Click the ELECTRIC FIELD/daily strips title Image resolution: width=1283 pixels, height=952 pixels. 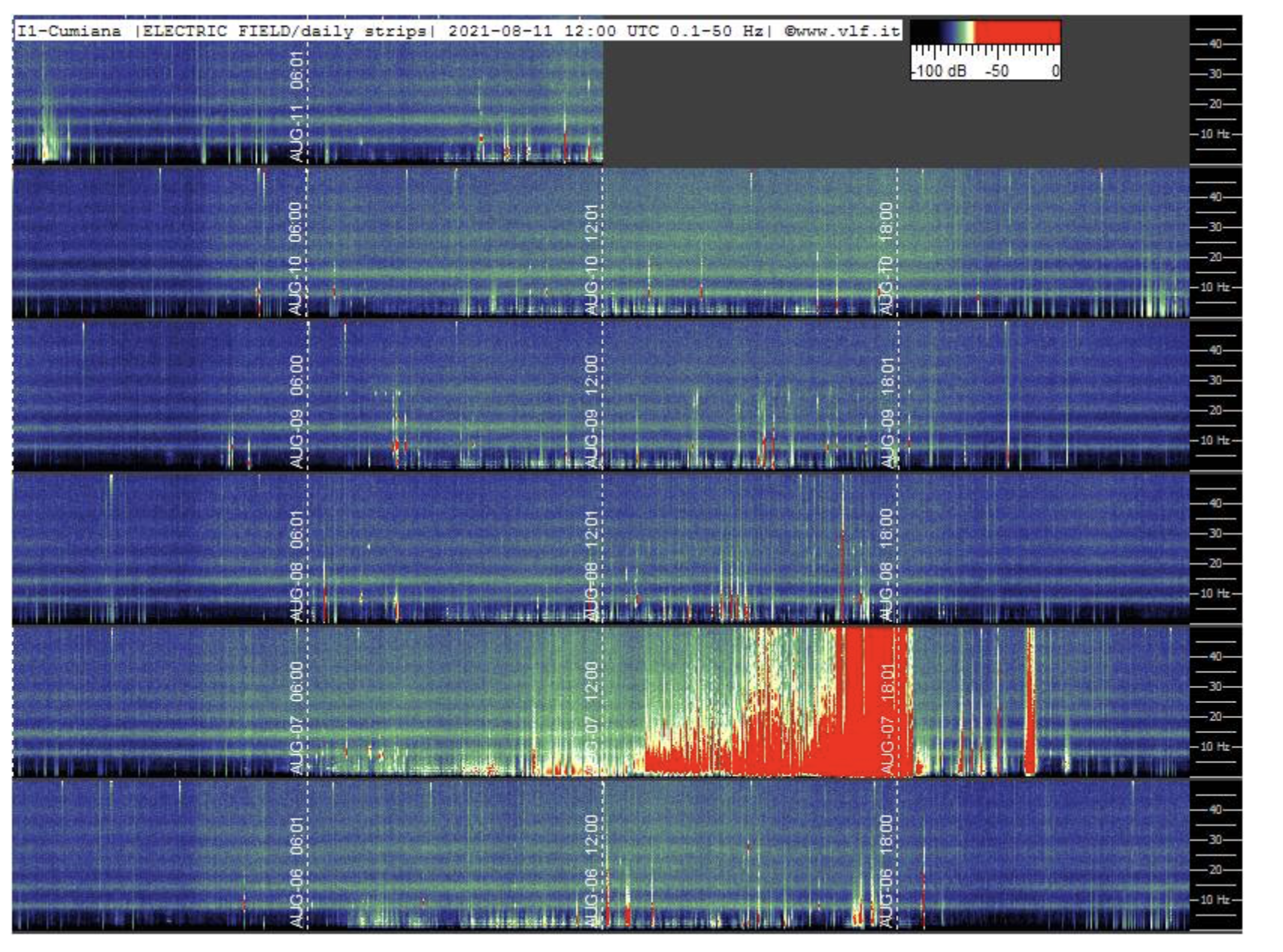286,31
